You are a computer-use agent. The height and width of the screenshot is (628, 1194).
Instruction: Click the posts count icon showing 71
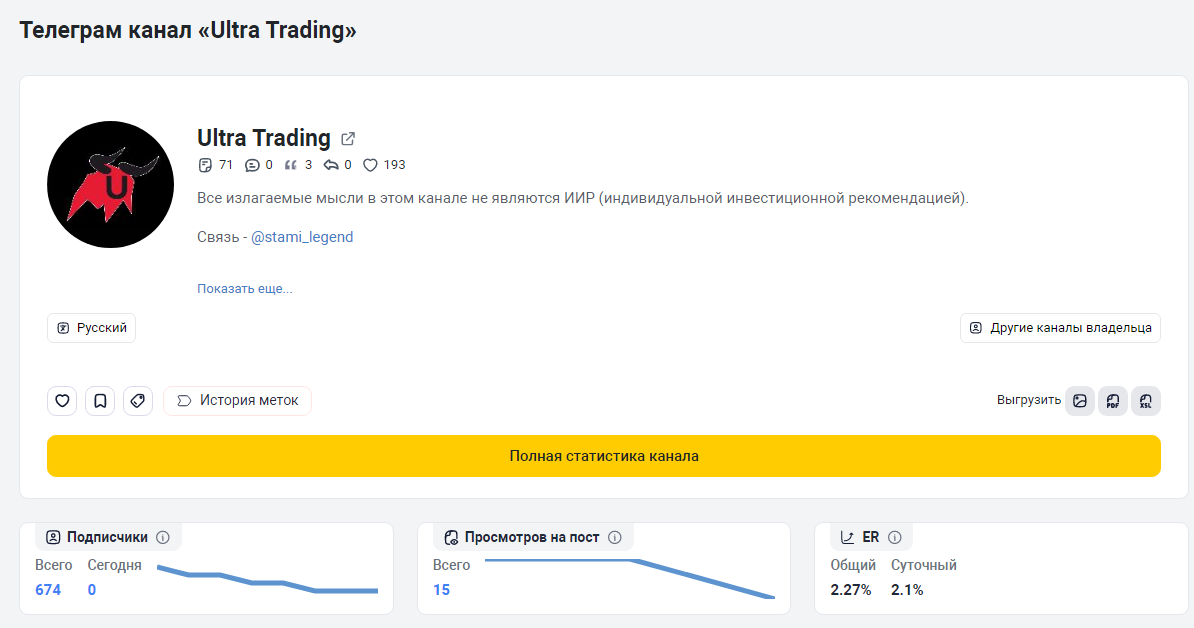click(x=205, y=165)
